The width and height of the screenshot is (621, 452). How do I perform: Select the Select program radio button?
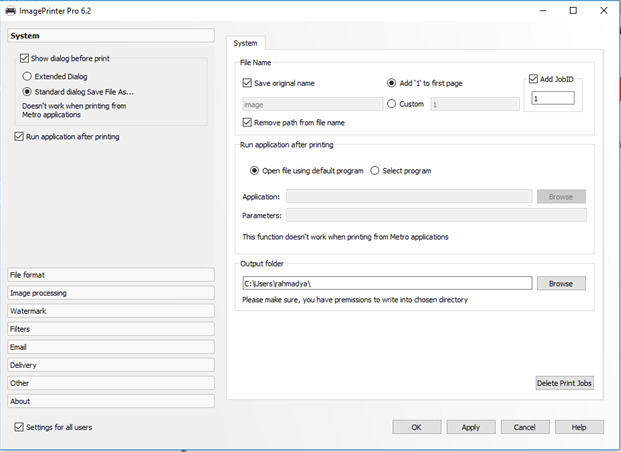click(375, 171)
